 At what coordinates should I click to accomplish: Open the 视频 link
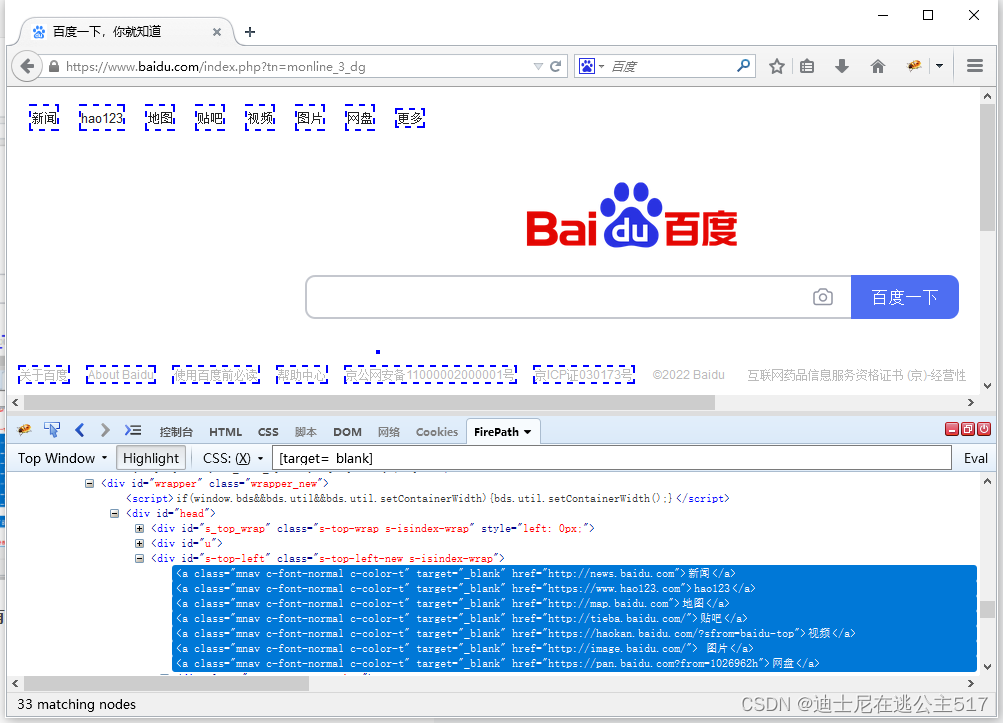point(260,118)
